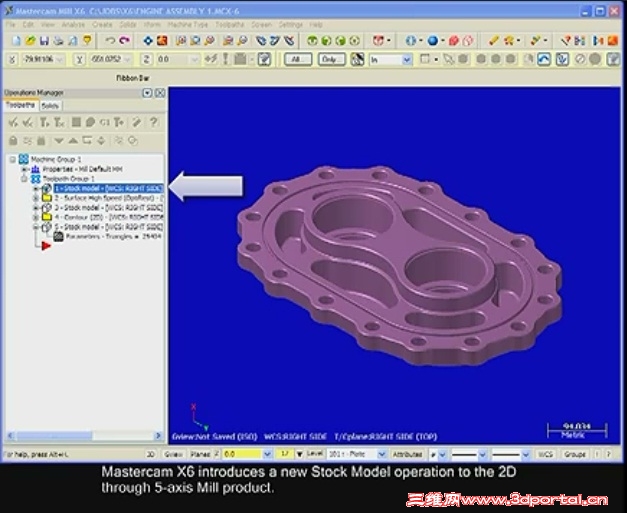Select operation 4 - Contour (2D) row
Image resolution: width=627 pixels, height=513 pixels.
click(108, 217)
